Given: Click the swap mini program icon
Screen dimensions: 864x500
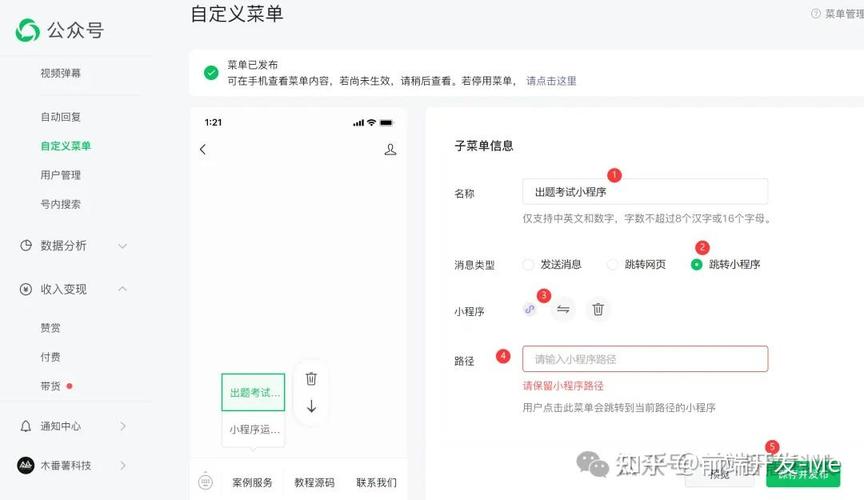Looking at the screenshot, I should click(x=563, y=309).
